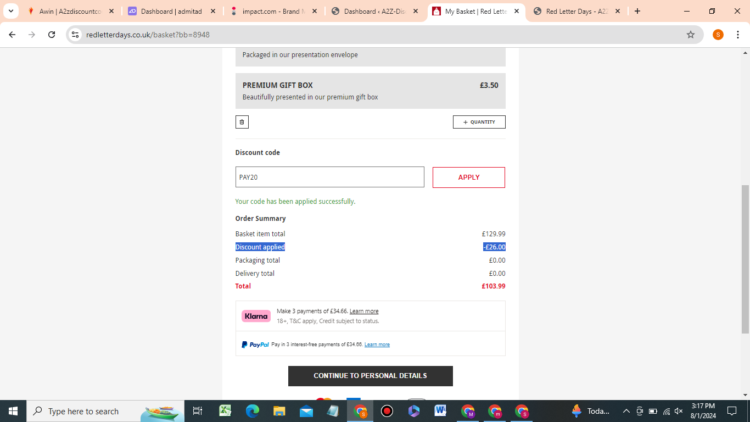The height and width of the screenshot is (422, 750).
Task: Open Microsoft Word from the taskbar
Action: 440,411
